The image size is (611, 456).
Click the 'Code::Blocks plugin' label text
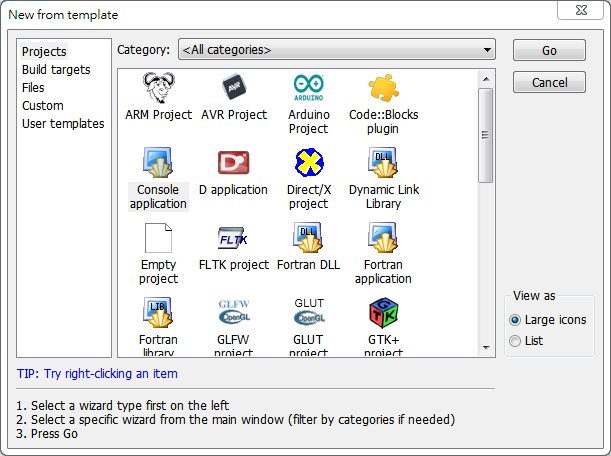[383, 122]
